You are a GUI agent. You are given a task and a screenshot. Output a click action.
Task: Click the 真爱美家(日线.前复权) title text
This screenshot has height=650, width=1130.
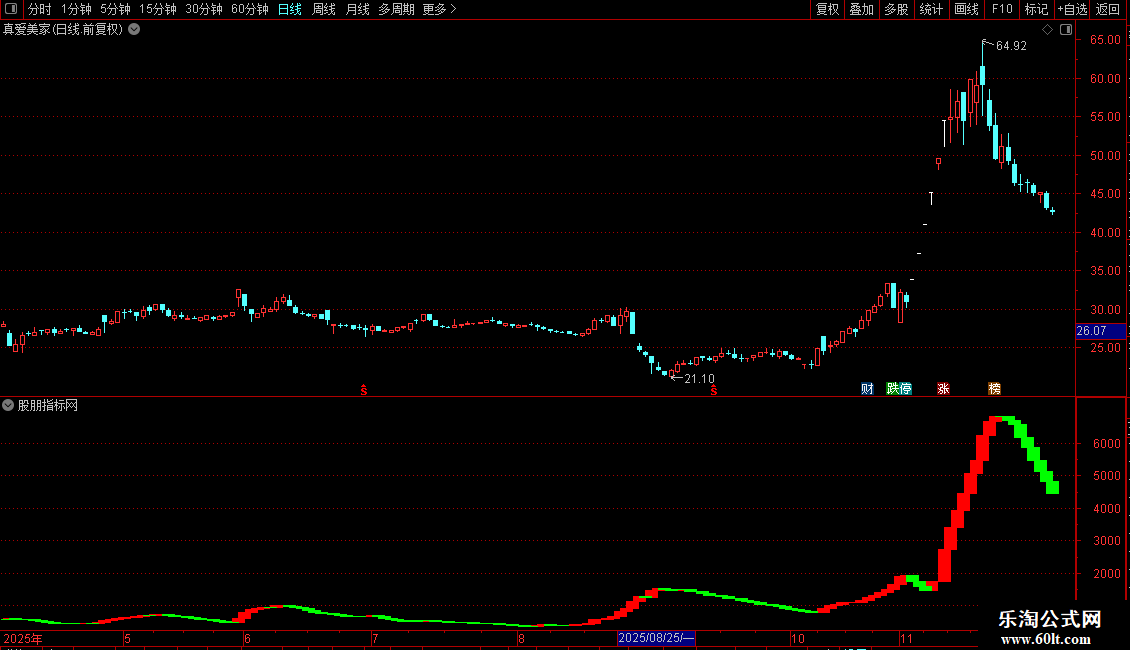(63, 30)
